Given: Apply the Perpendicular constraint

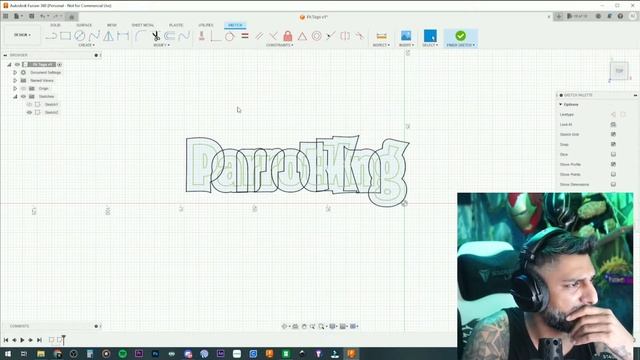Looking at the screenshot, I should (x=273, y=36).
